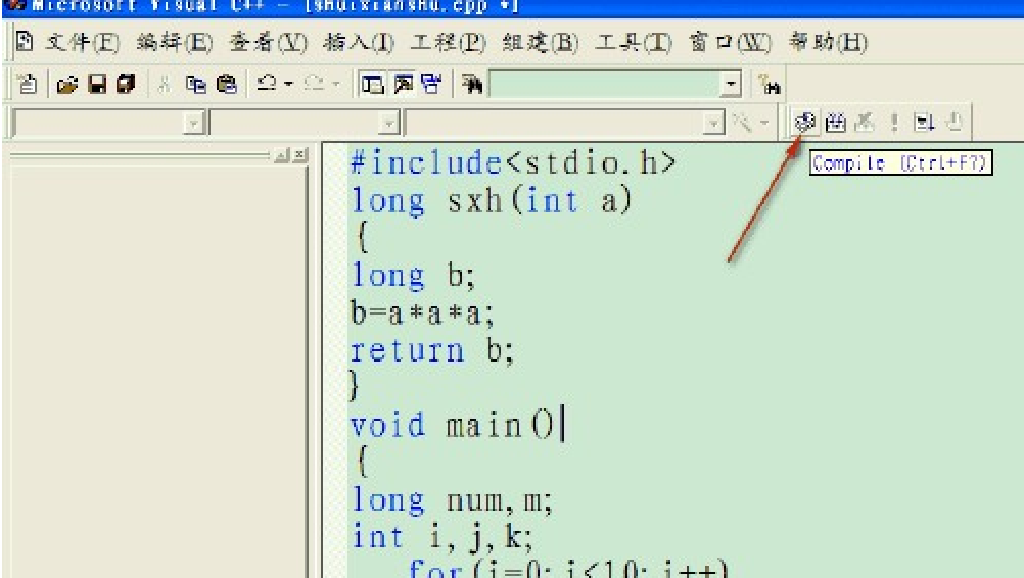Click the document icon left of 文件 menu
1024x578 pixels.
25,41
